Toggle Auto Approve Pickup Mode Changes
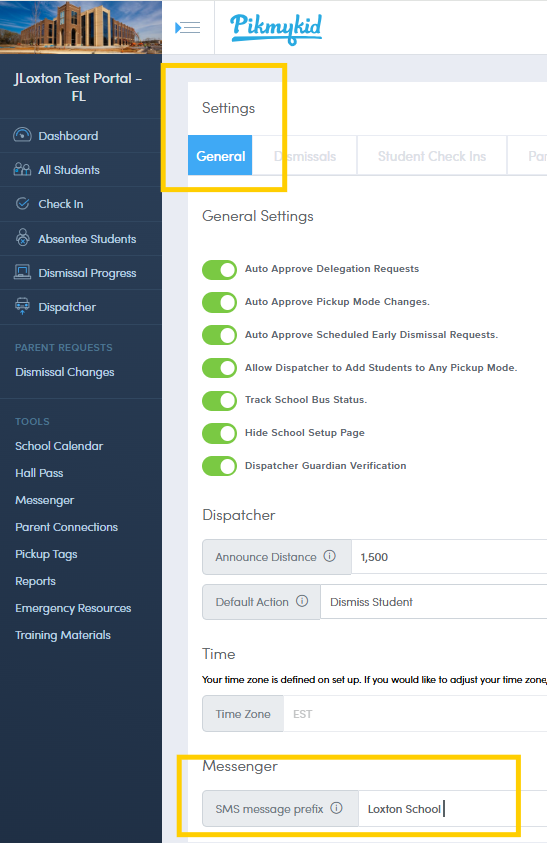Viewport: 547px width, 843px height. coord(219,303)
